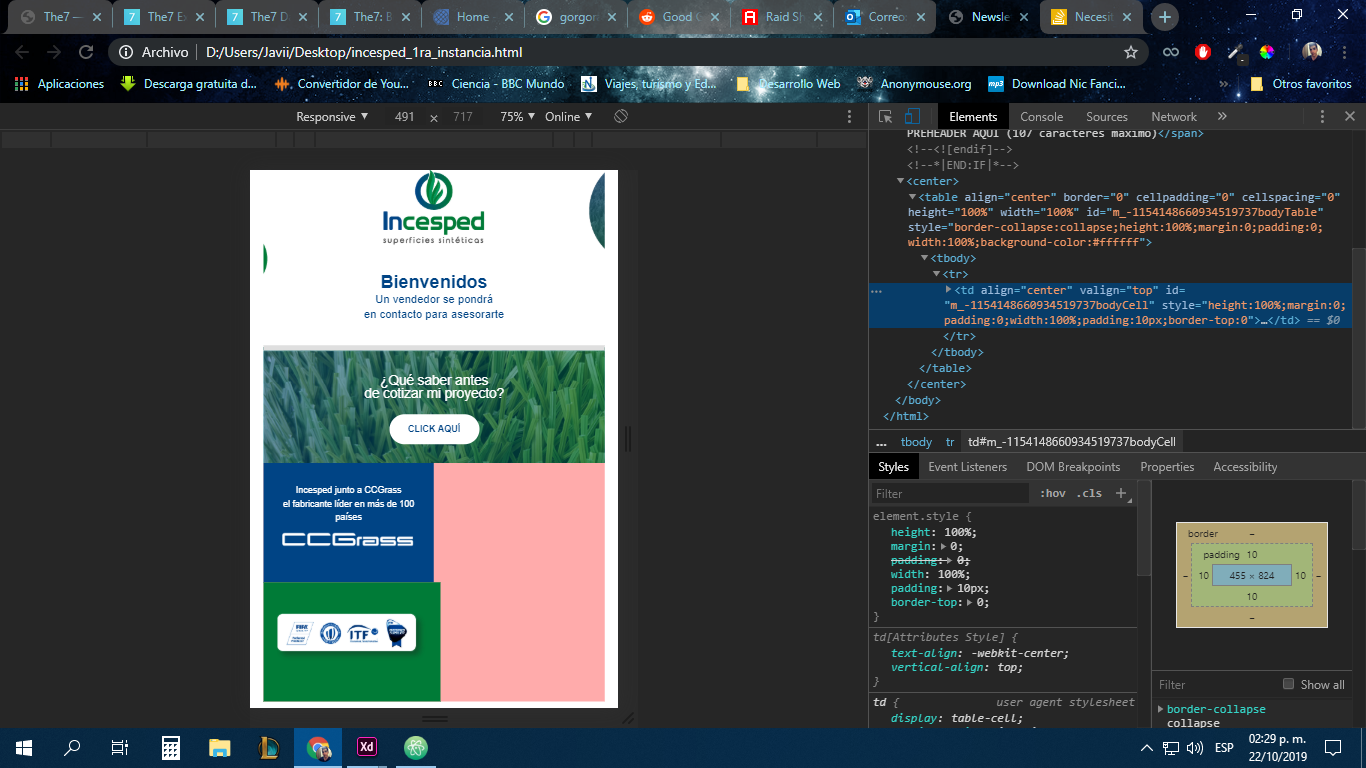Open Adobe XD from the taskbar
Viewport: 1366px width, 768px height.
[367, 747]
